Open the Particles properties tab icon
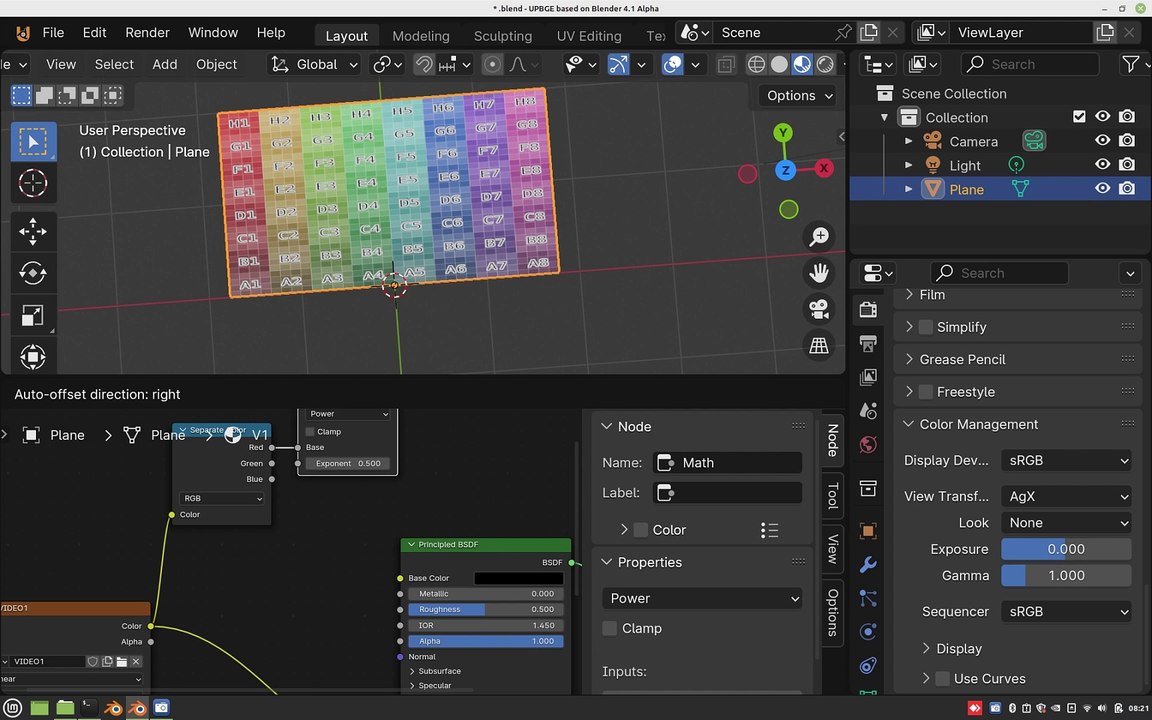Image resolution: width=1152 pixels, height=720 pixels. [x=868, y=598]
